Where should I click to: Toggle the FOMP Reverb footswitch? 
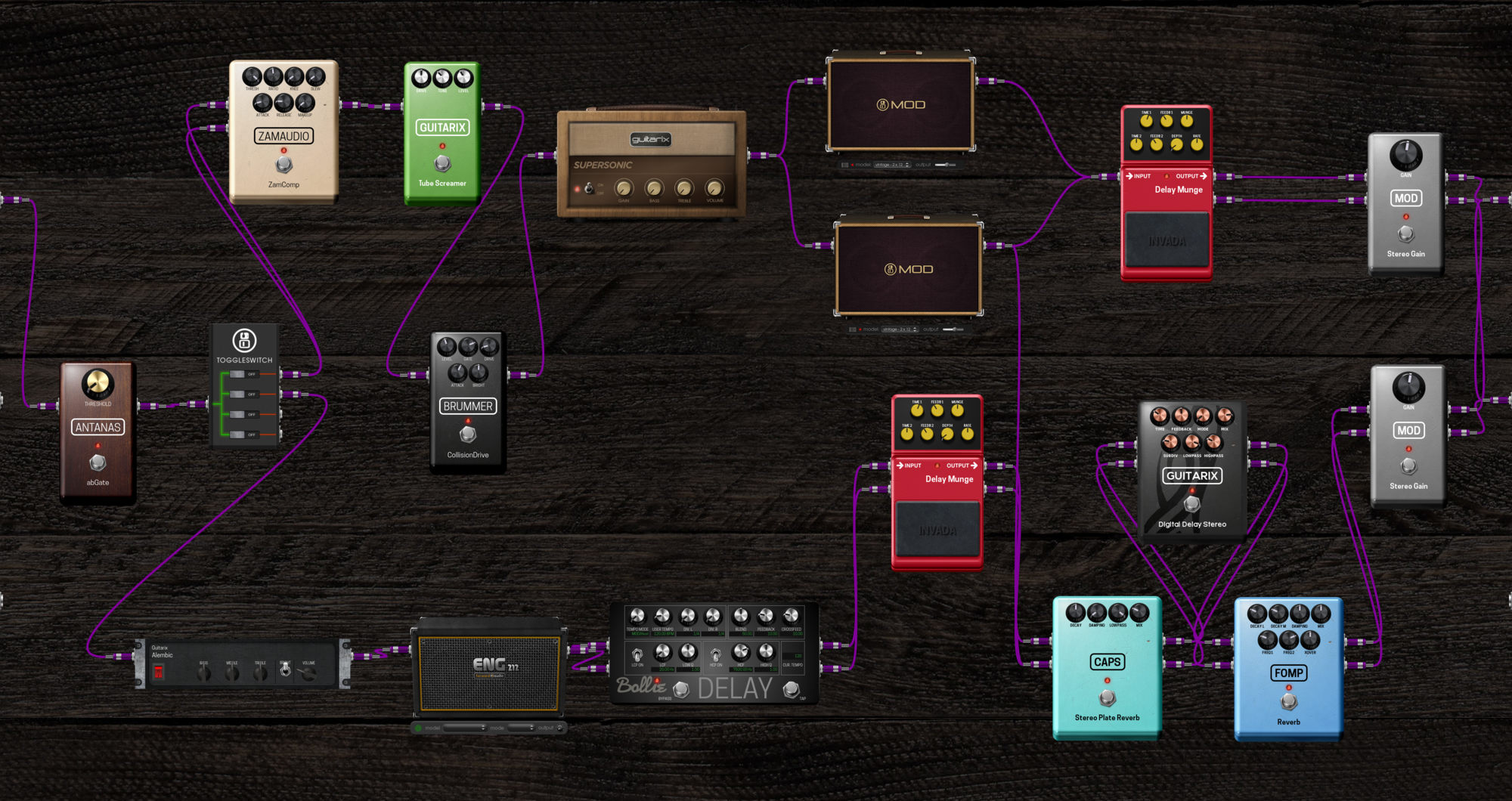tap(1289, 701)
